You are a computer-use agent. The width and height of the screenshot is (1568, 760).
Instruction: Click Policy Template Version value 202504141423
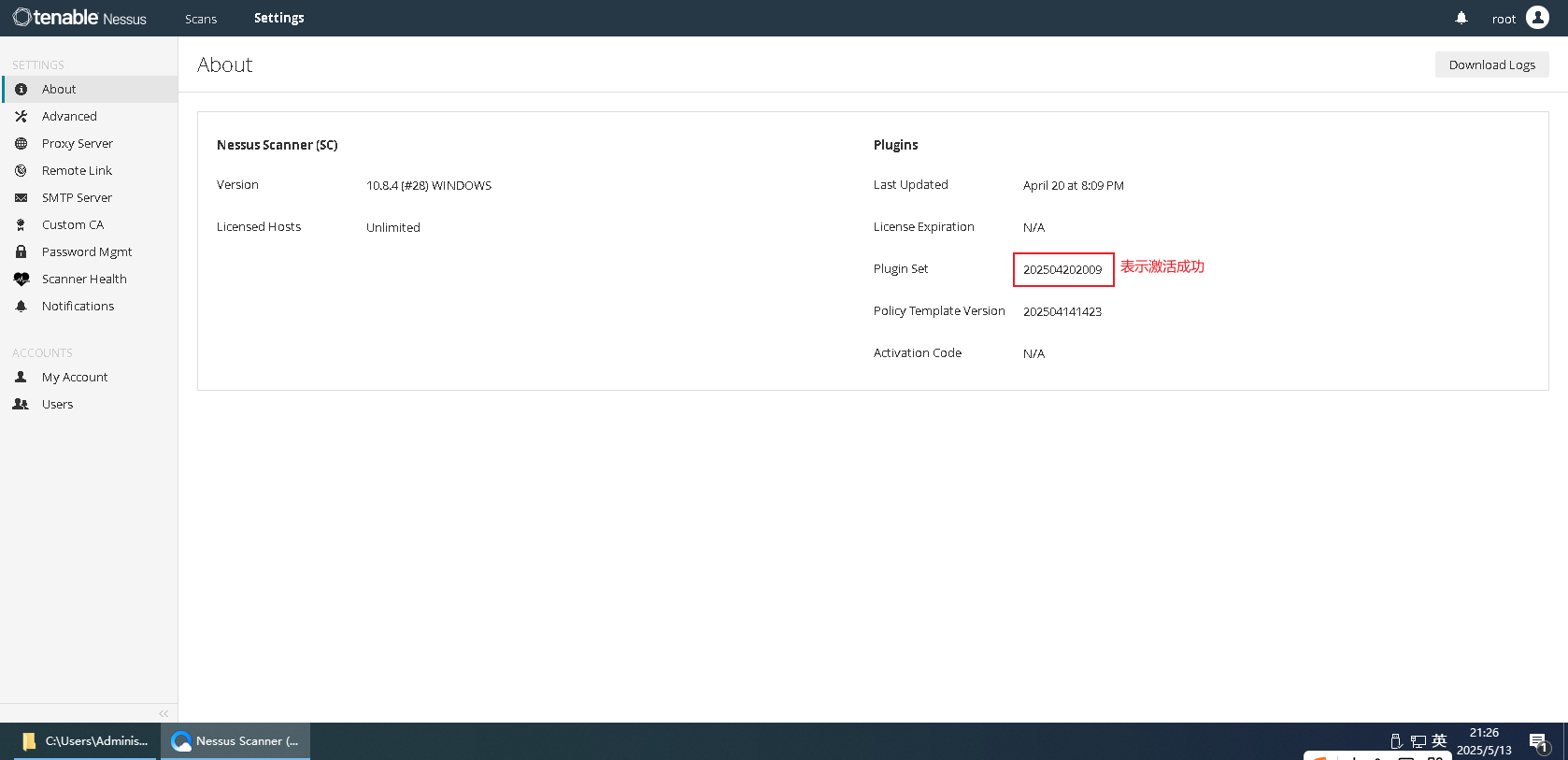point(1062,312)
